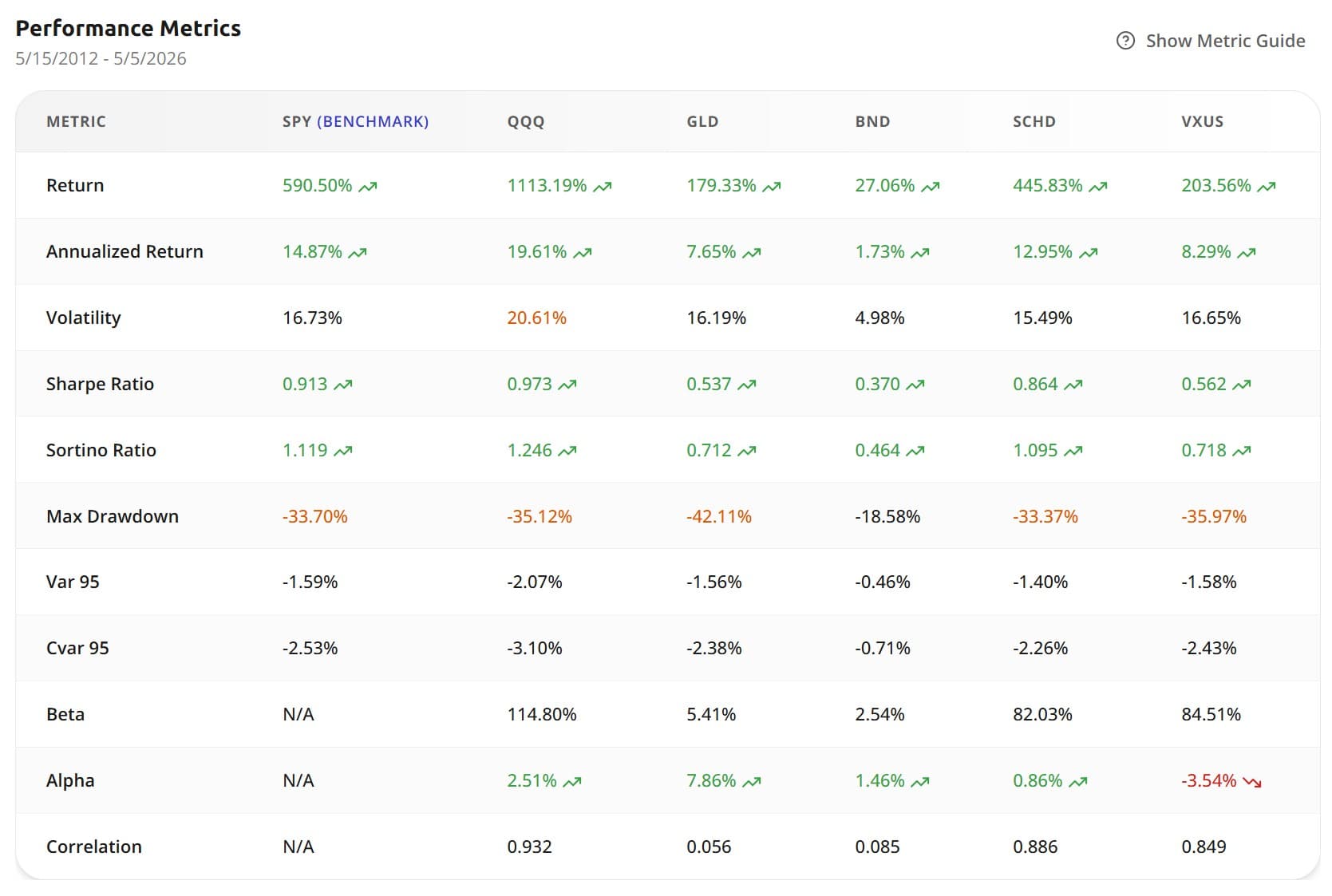Select the Correlation row label
Viewport: 1332px width, 896px height.
point(94,847)
